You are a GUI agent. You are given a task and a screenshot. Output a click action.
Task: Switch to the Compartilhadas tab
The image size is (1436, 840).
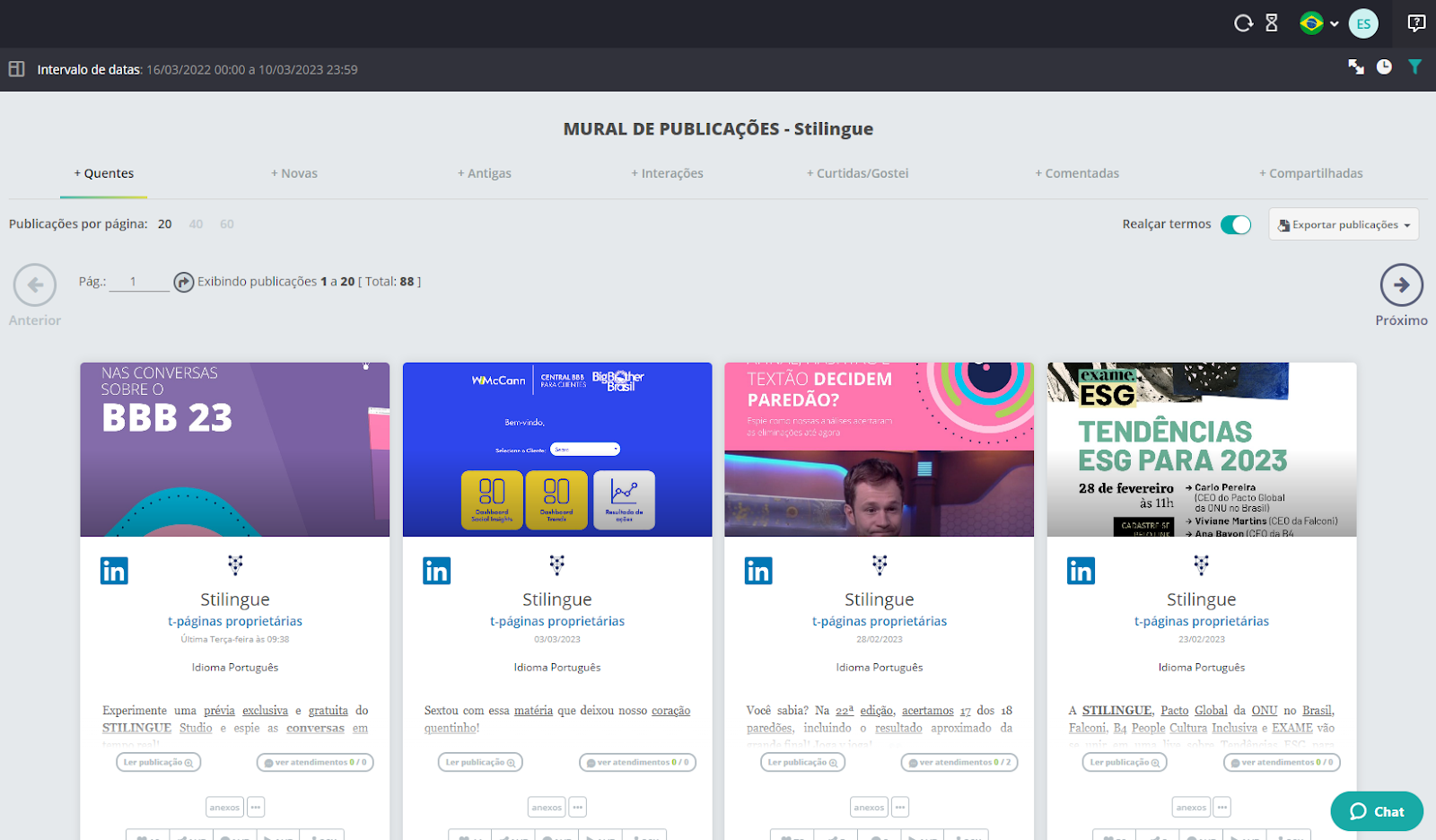pos(1310,173)
